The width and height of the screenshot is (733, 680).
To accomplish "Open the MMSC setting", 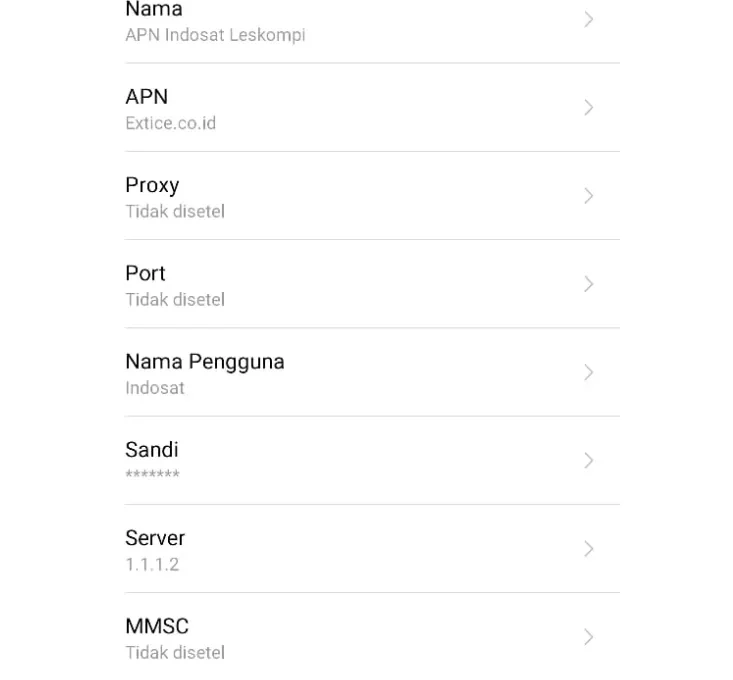I will point(372,637).
